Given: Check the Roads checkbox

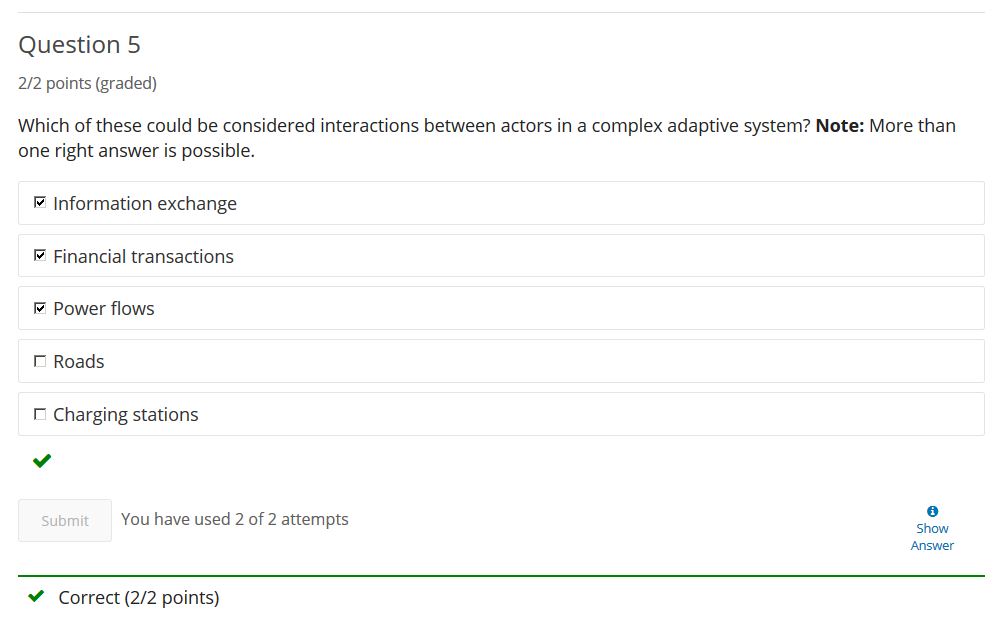Looking at the screenshot, I should [40, 361].
